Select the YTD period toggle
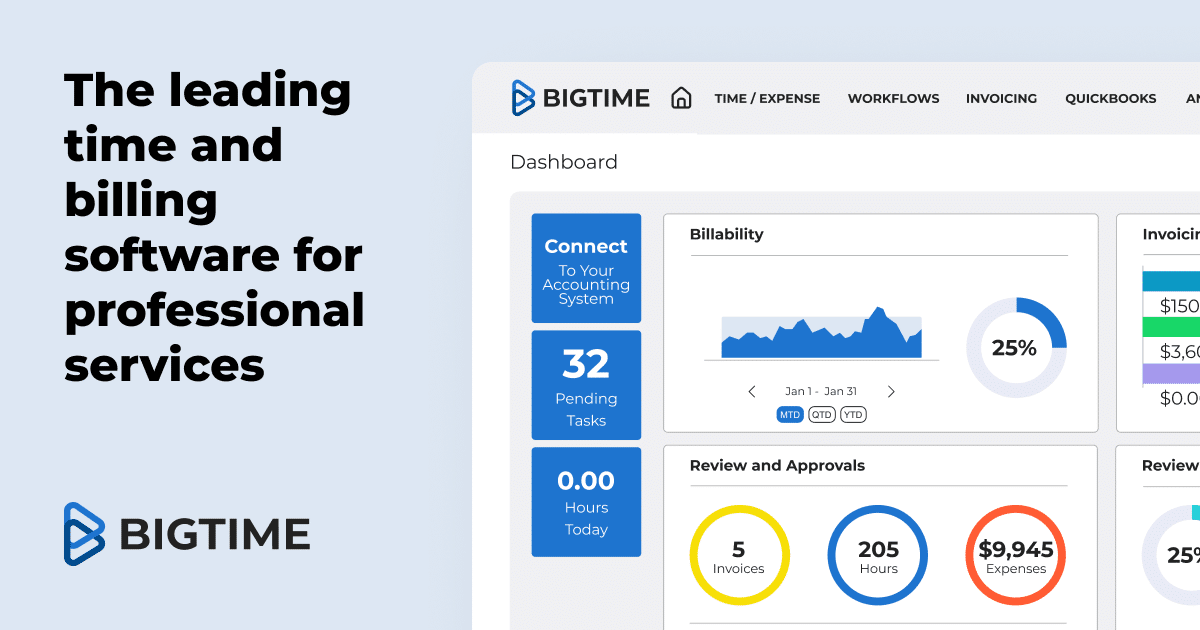Image resolution: width=1200 pixels, height=630 pixels. coord(853,414)
